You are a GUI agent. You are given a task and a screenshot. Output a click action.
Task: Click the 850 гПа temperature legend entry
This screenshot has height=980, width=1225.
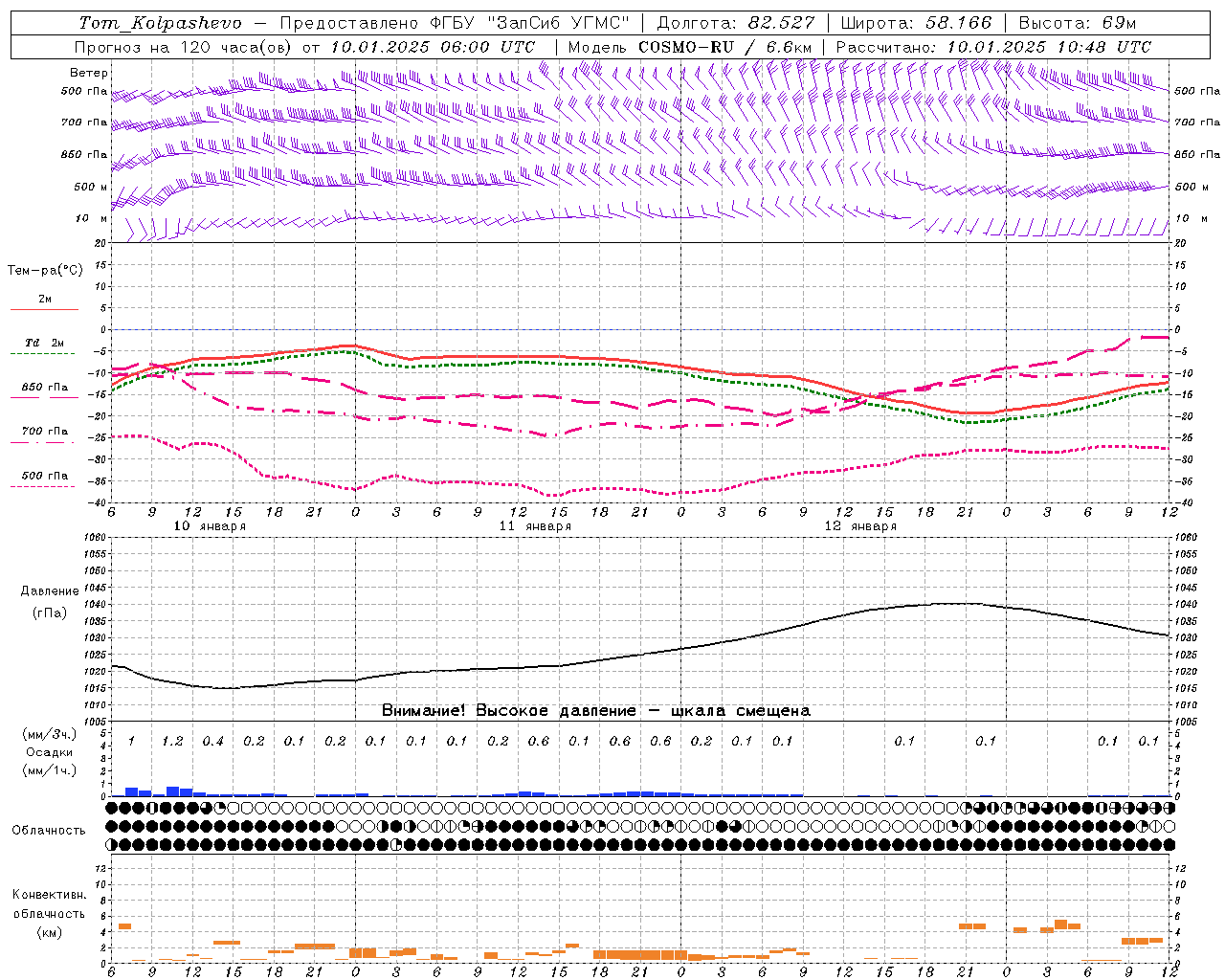[x=45, y=388]
